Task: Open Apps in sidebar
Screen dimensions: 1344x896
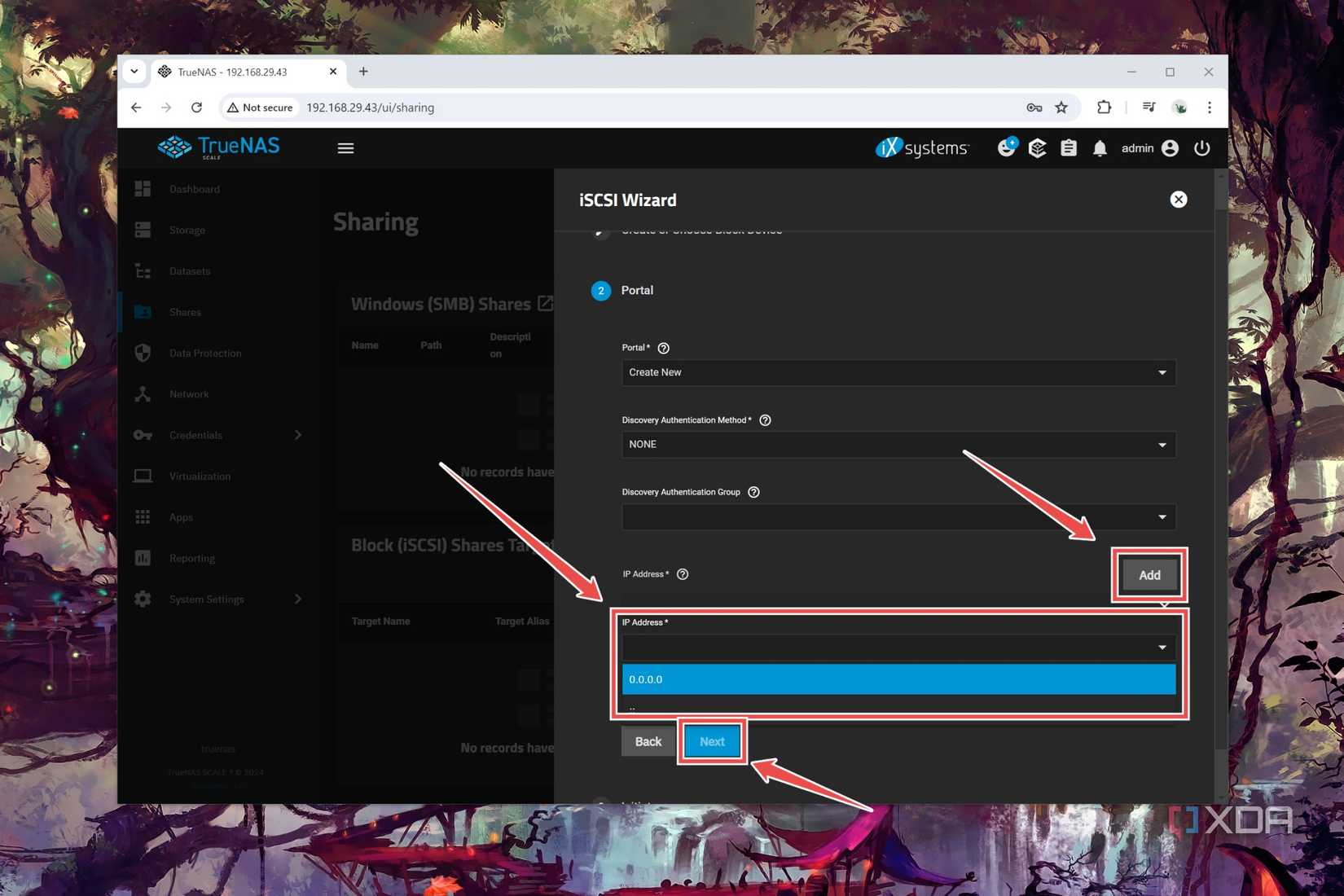Action: tap(181, 517)
